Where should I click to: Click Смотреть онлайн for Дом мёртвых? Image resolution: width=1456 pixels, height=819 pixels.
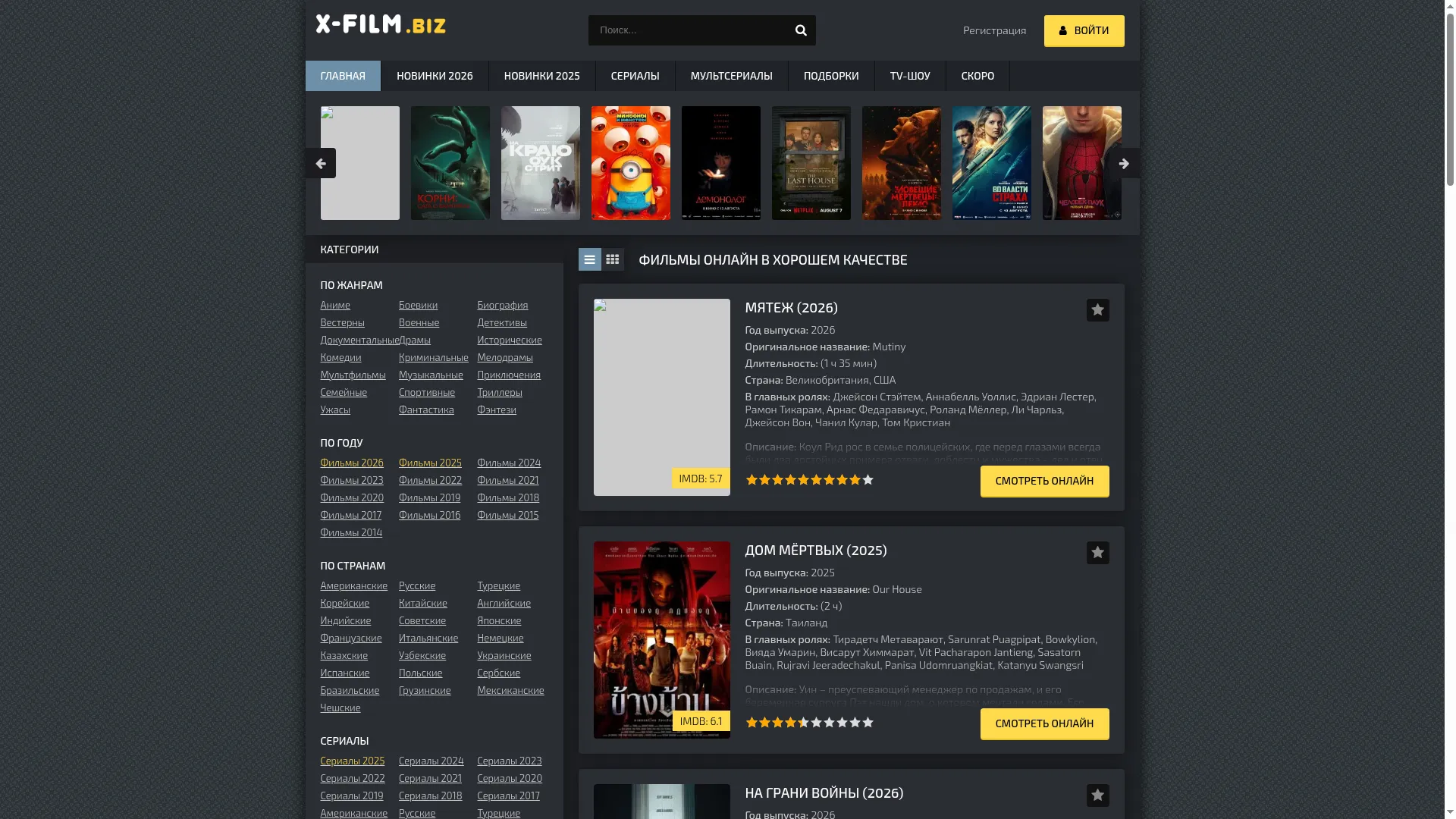coord(1044,723)
